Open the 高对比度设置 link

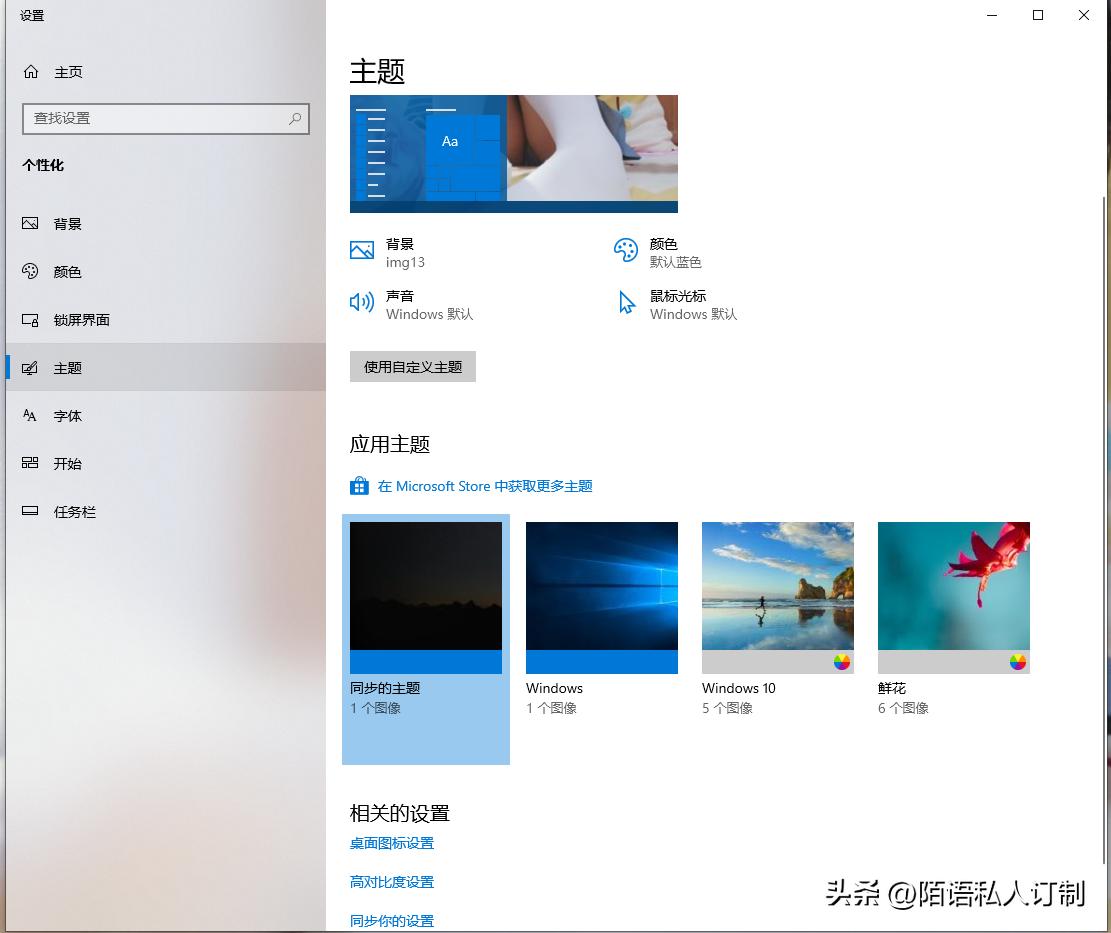[392, 881]
